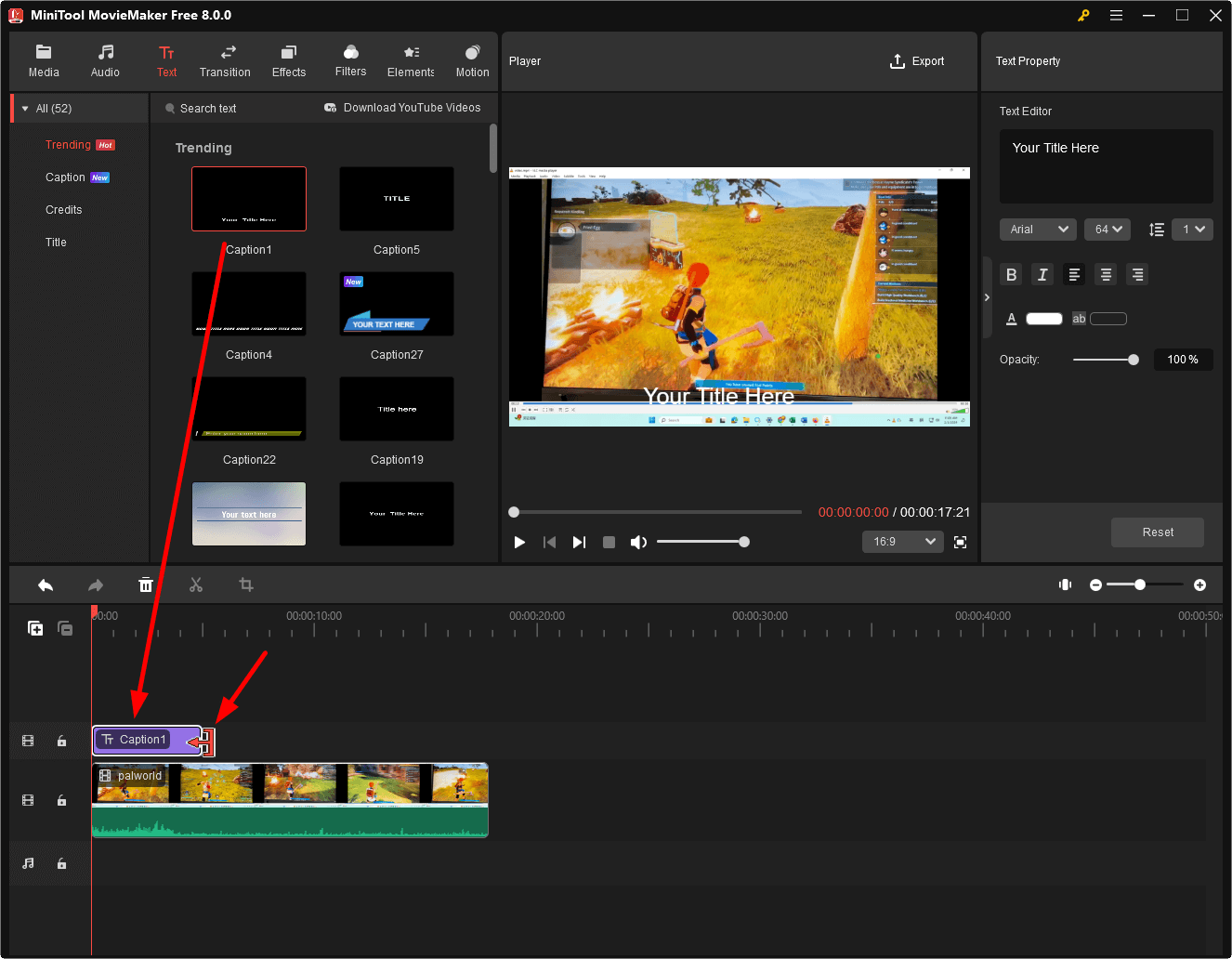Screen dimensions: 1232x959
Task: Zoom in the timeline
Action: pos(1200,585)
